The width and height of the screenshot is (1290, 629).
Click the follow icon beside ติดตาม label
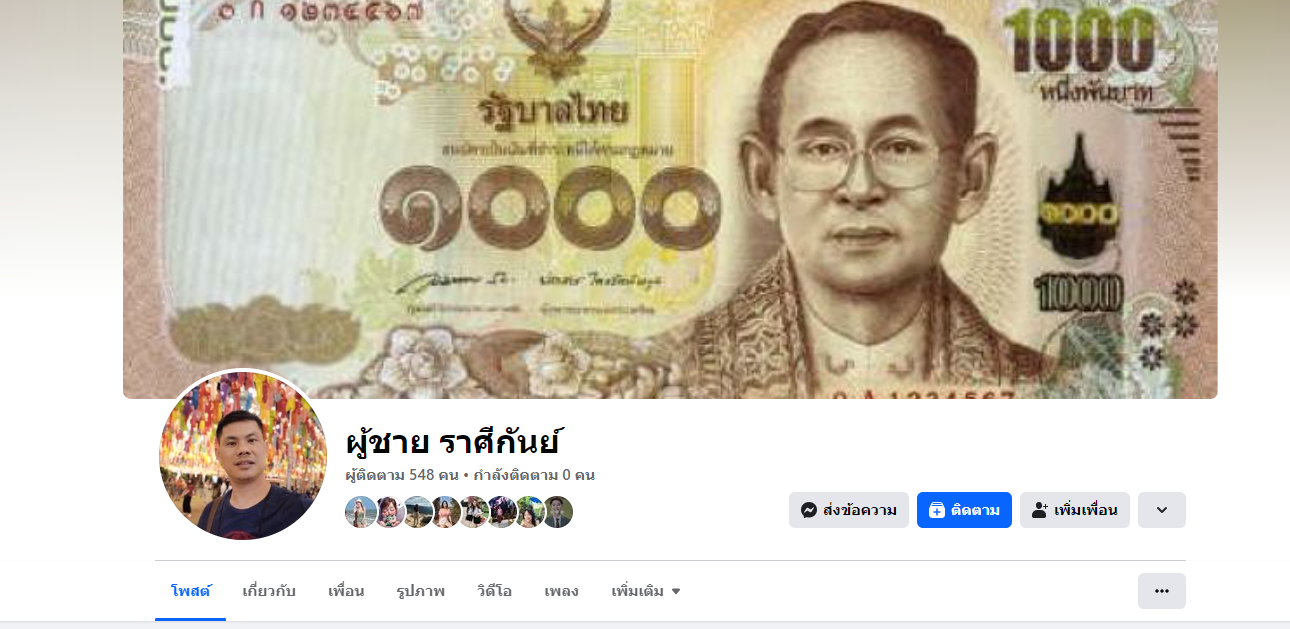[937, 510]
